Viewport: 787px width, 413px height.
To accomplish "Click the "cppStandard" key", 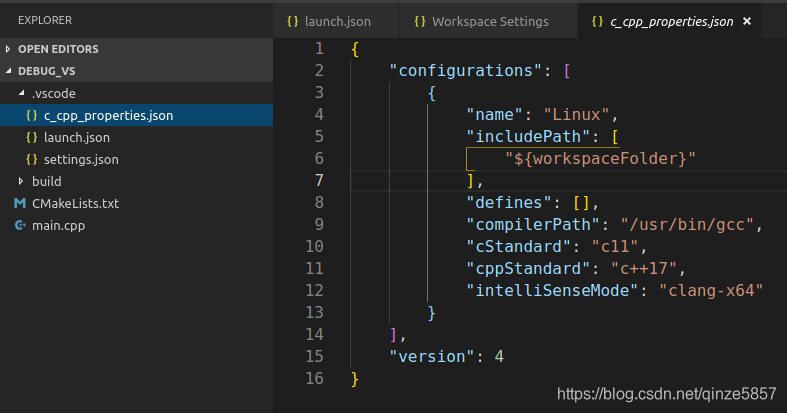I will tap(528, 268).
